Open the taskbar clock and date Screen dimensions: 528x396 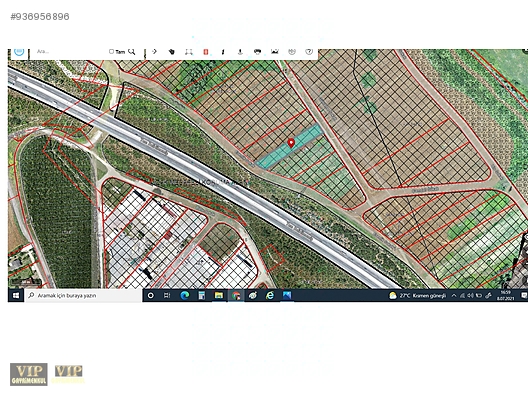(x=505, y=295)
